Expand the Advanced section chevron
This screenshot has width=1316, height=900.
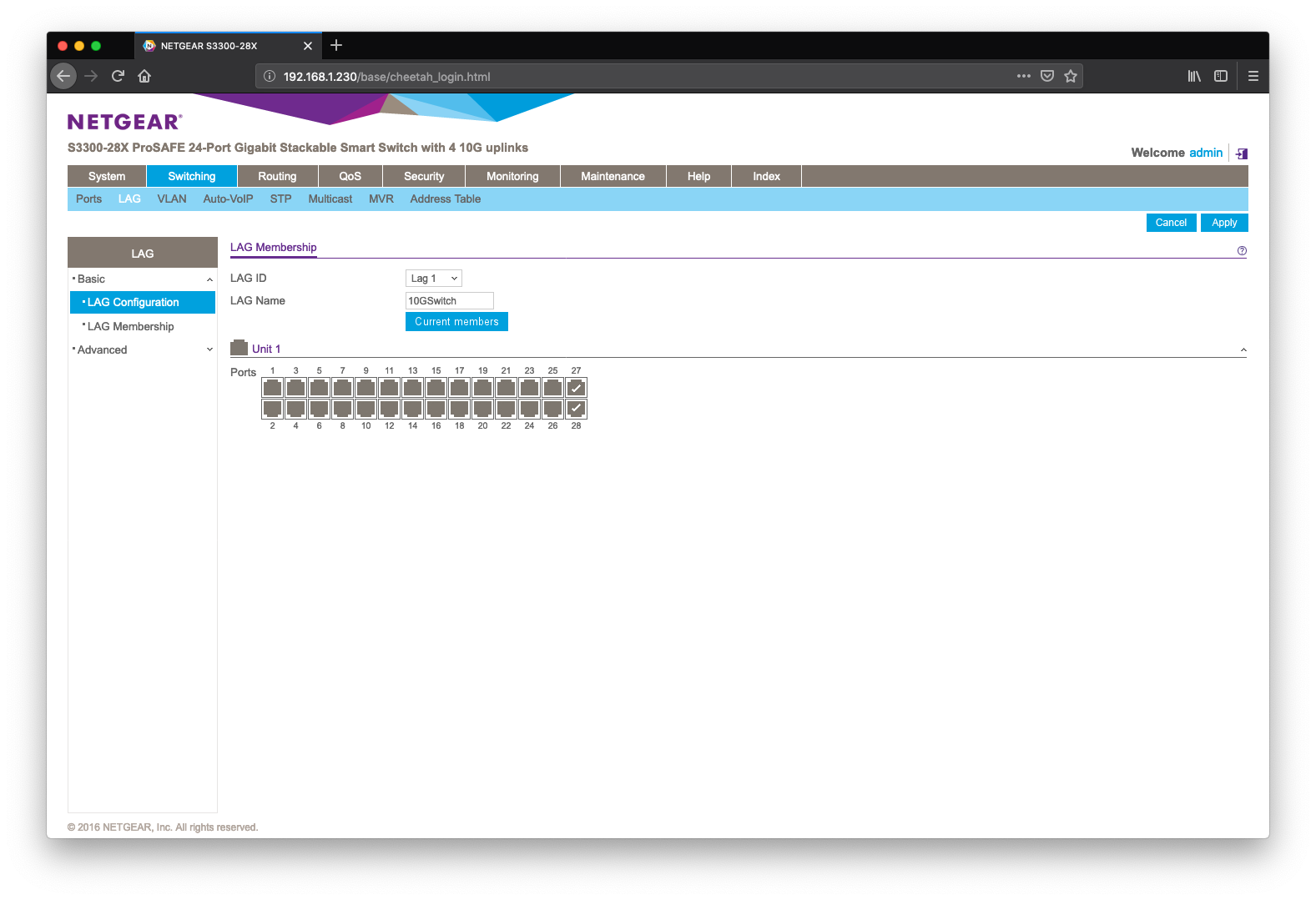(x=209, y=349)
